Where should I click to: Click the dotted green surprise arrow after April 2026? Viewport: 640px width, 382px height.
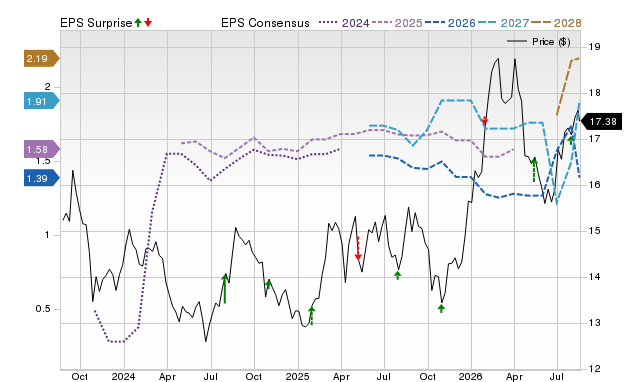point(533,170)
